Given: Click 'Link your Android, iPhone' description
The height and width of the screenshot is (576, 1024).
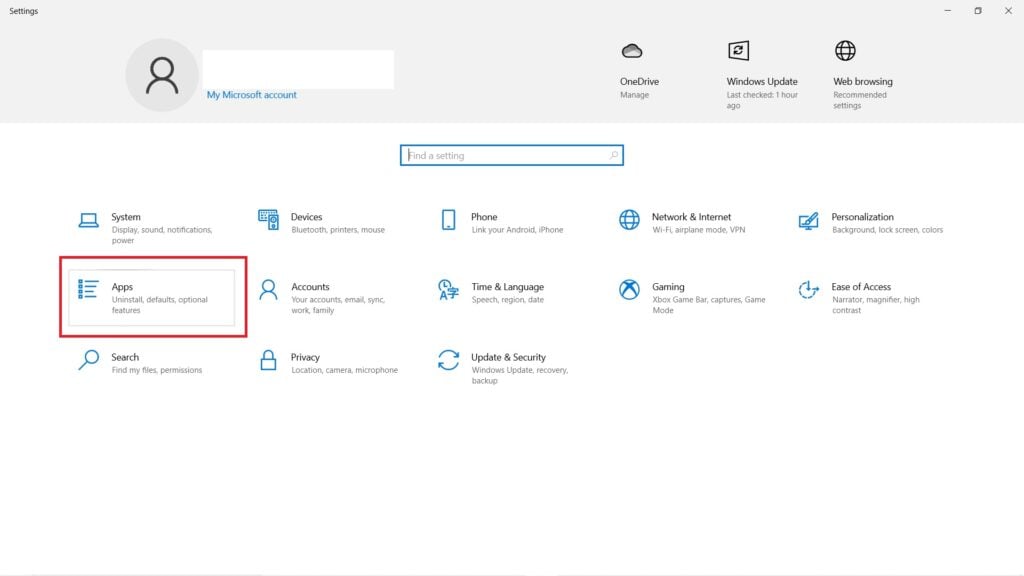Looking at the screenshot, I should tap(517, 230).
